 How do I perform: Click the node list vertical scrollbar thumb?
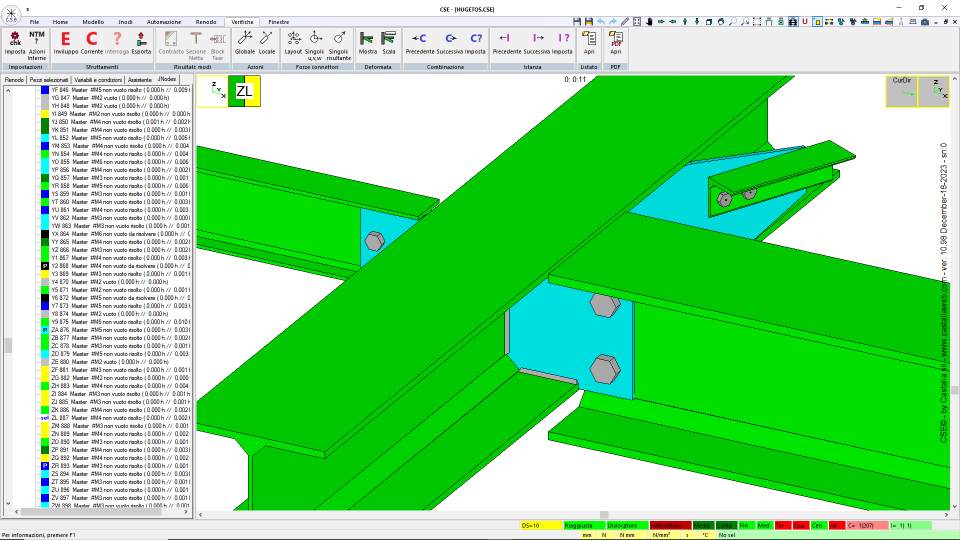[x=8, y=345]
